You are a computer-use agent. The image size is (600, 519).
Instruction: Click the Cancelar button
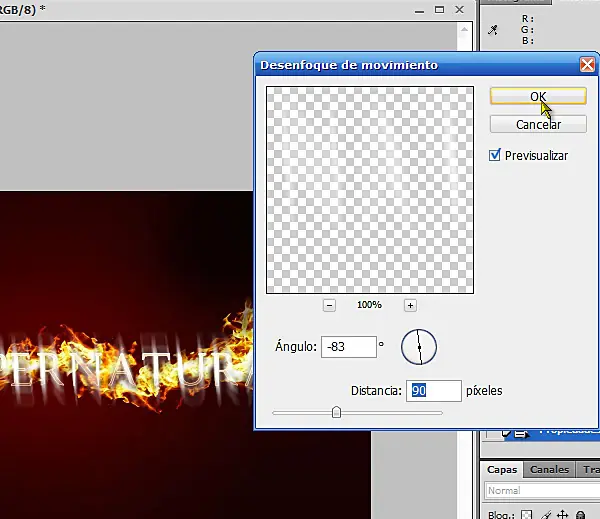[538, 124]
